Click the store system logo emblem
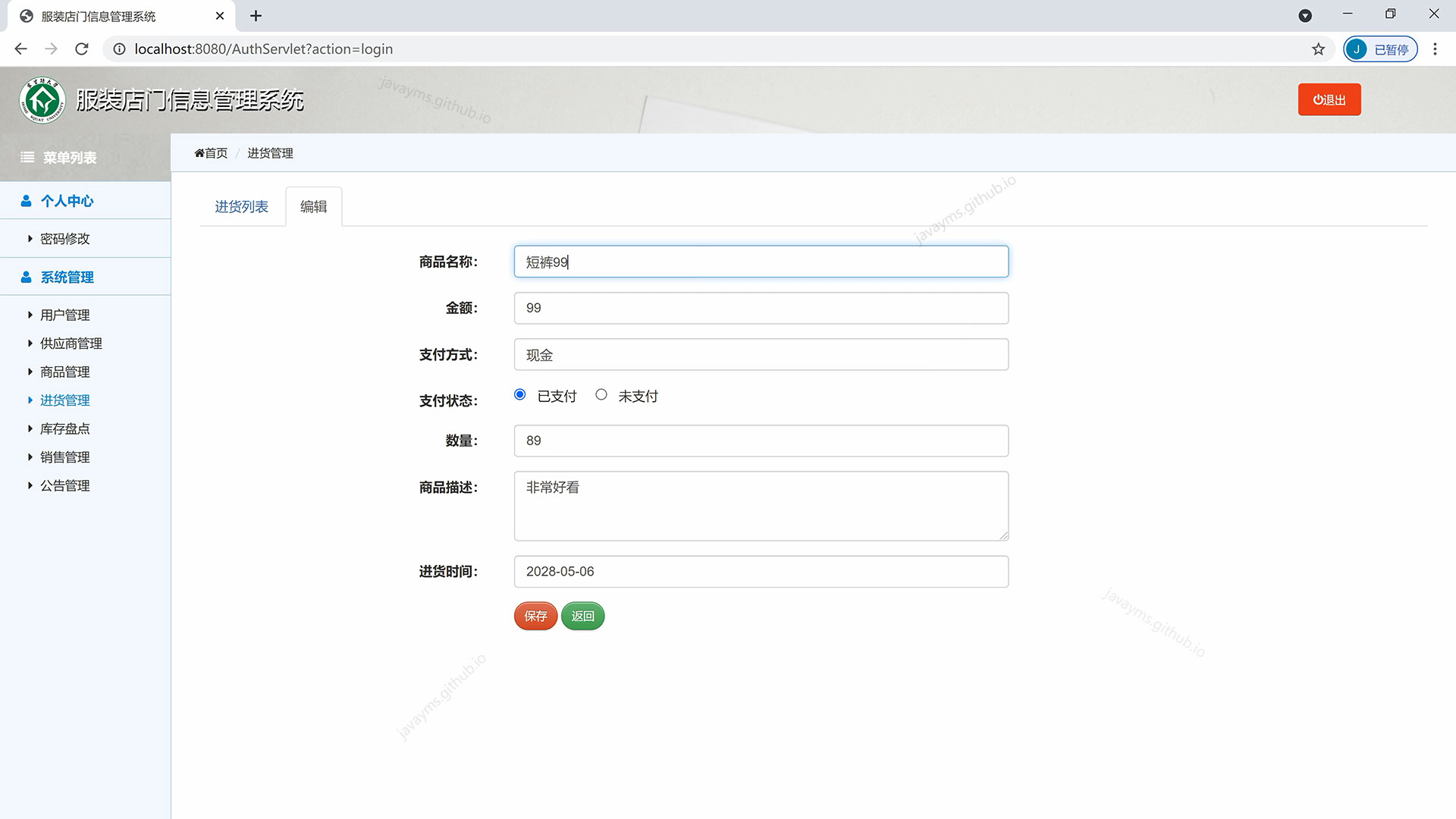The image size is (1456, 819). pos(42,100)
